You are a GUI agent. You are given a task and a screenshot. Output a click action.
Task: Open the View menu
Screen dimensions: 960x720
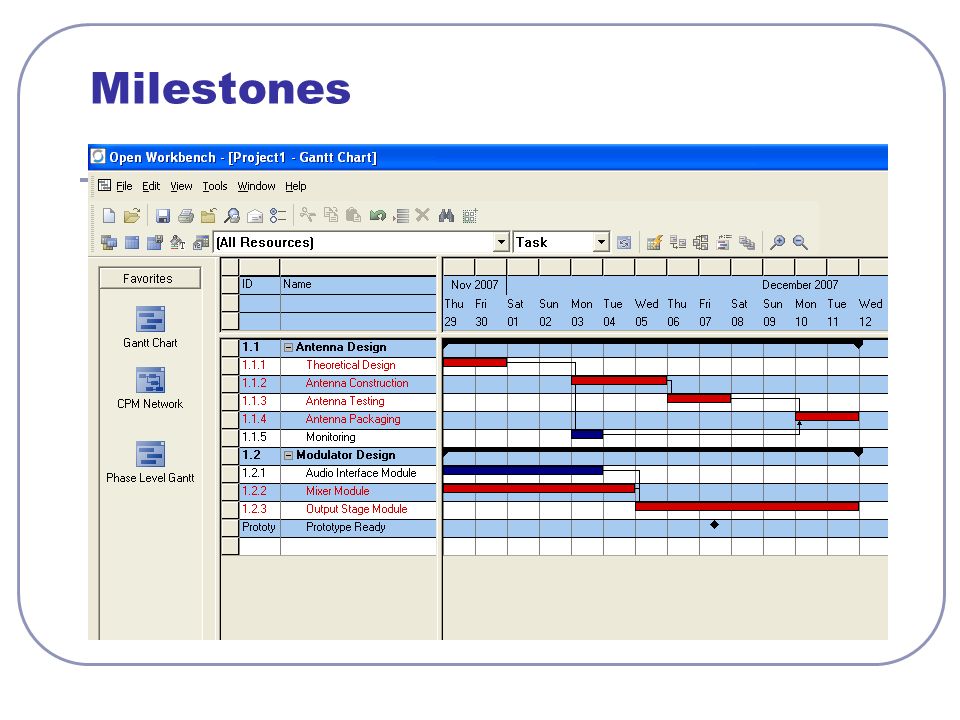point(181,186)
